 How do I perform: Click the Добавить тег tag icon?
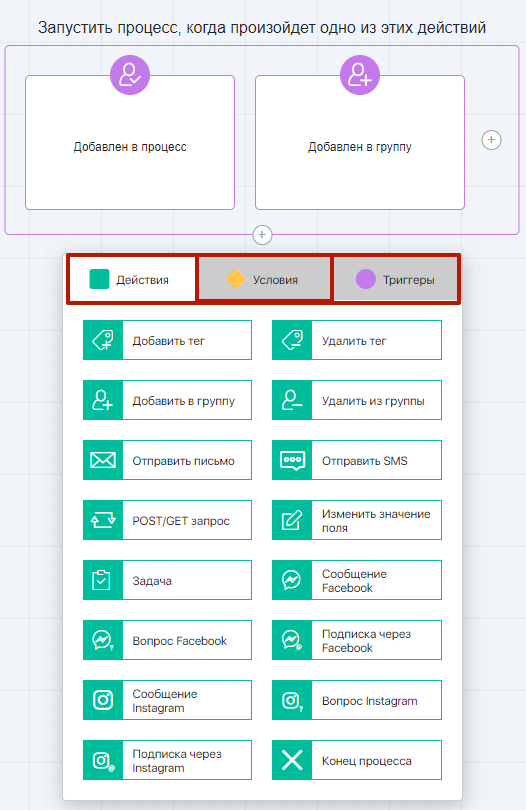coord(103,340)
